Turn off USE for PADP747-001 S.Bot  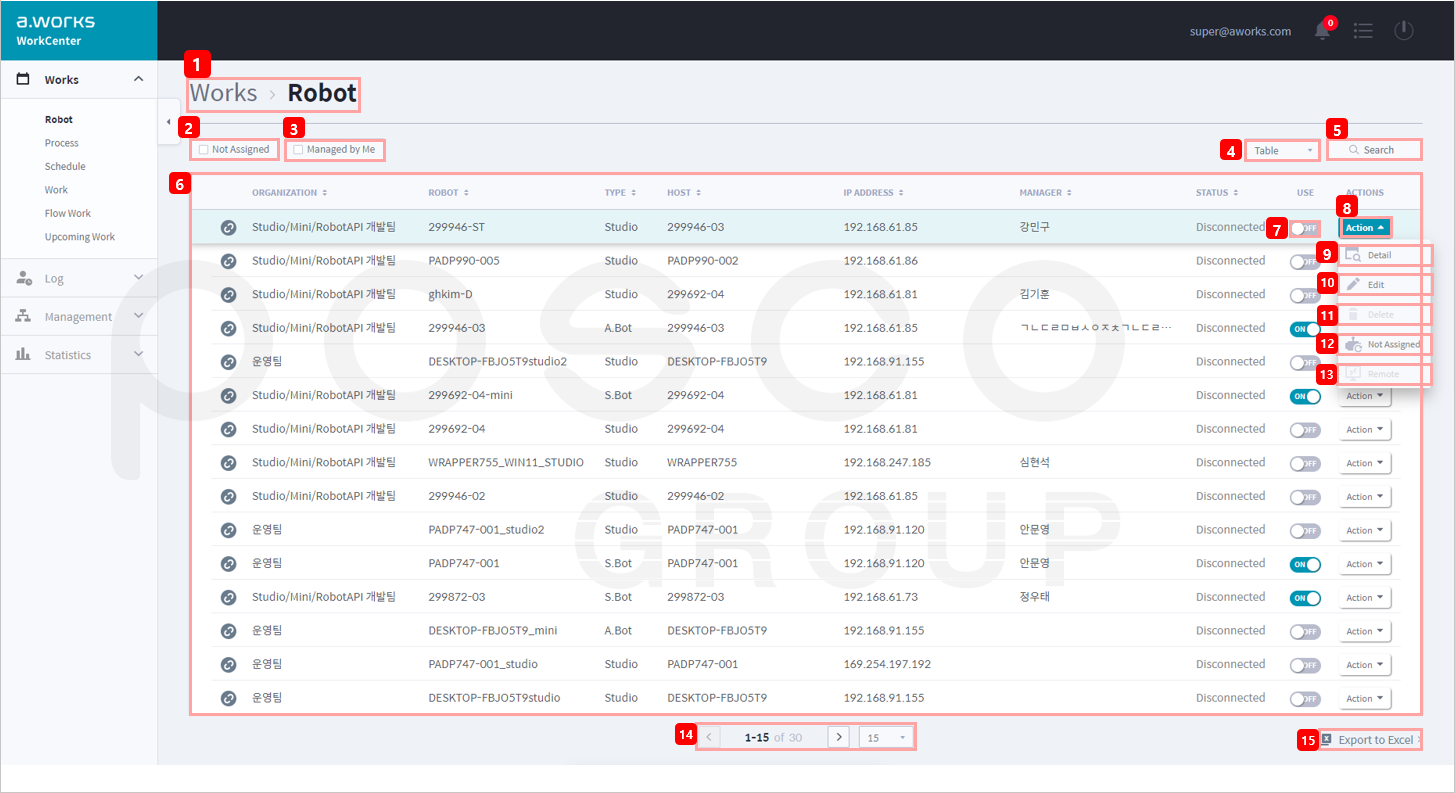[1305, 564]
